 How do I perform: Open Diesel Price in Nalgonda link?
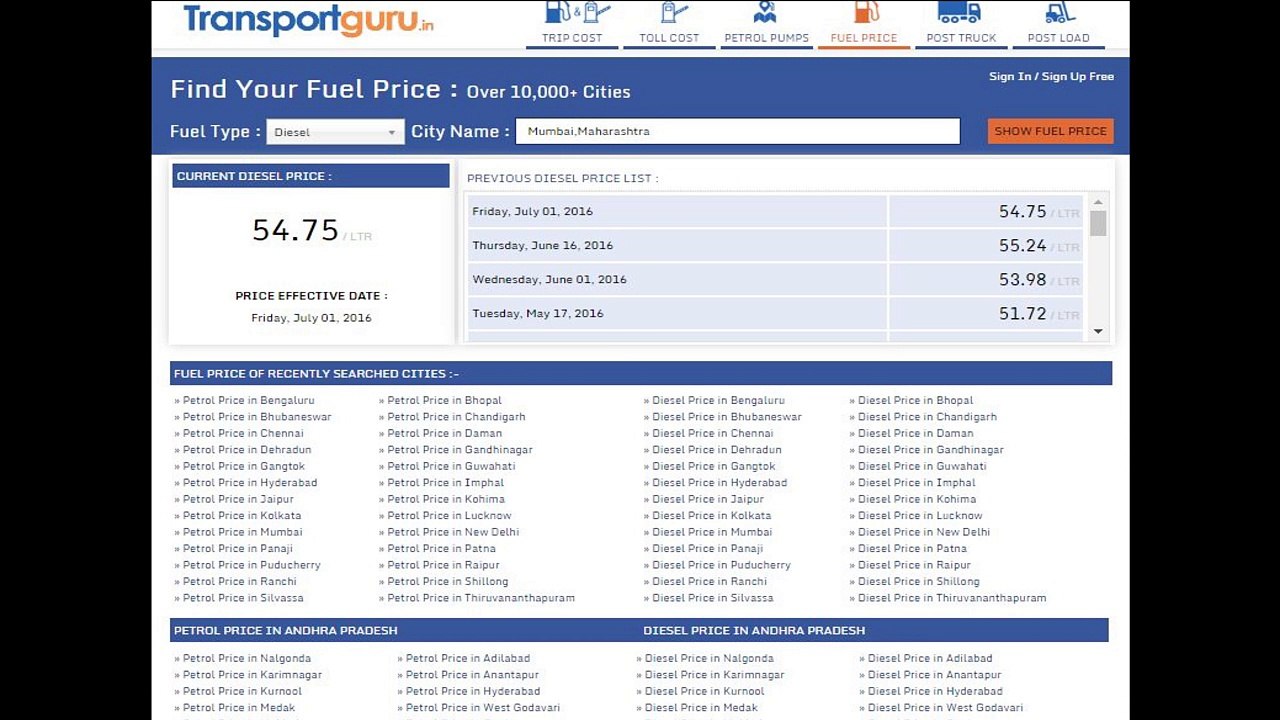(x=709, y=658)
